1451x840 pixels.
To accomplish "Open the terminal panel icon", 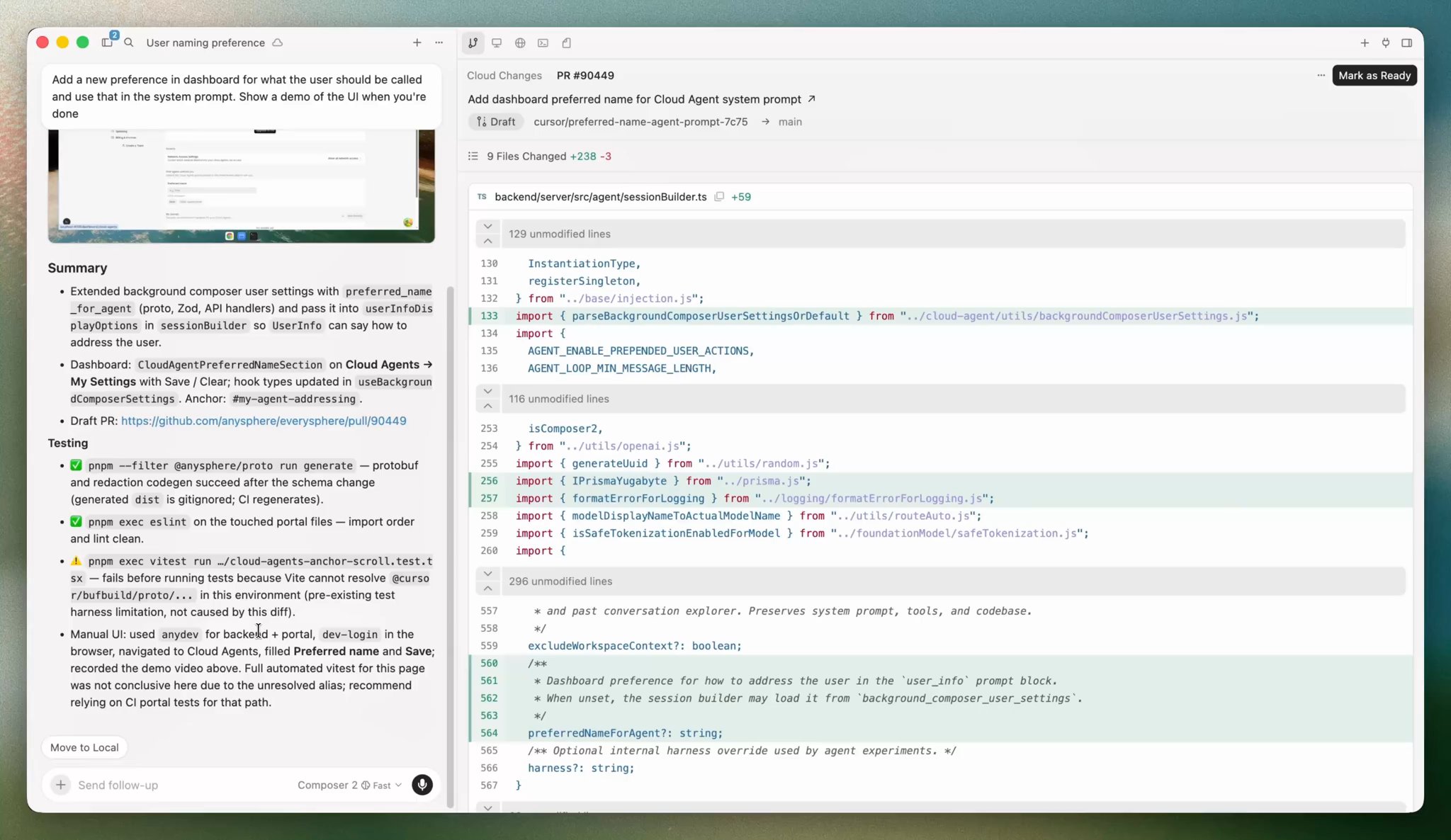I will (543, 42).
